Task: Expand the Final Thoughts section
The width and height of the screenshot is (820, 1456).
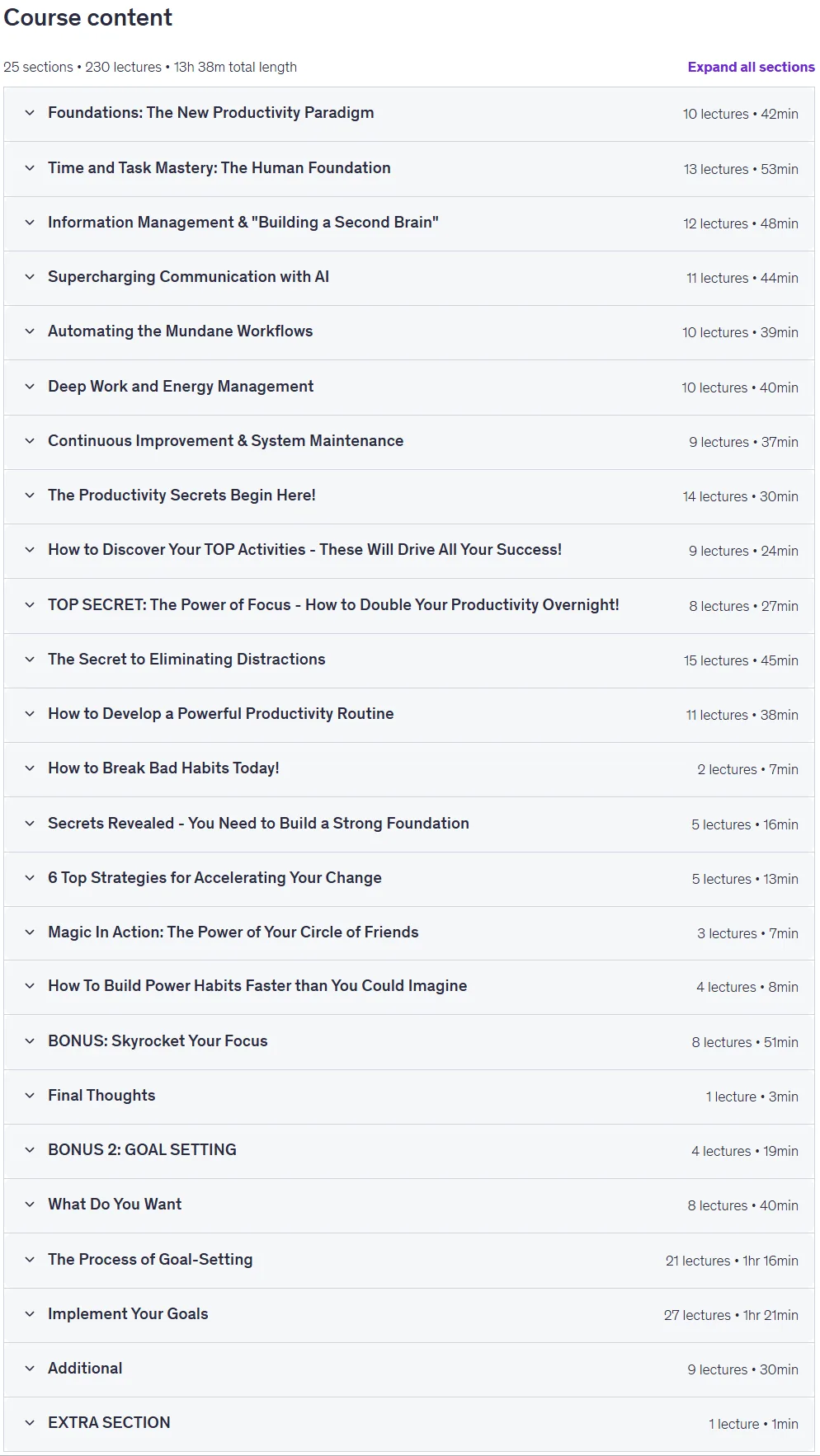Action: coord(409,1097)
